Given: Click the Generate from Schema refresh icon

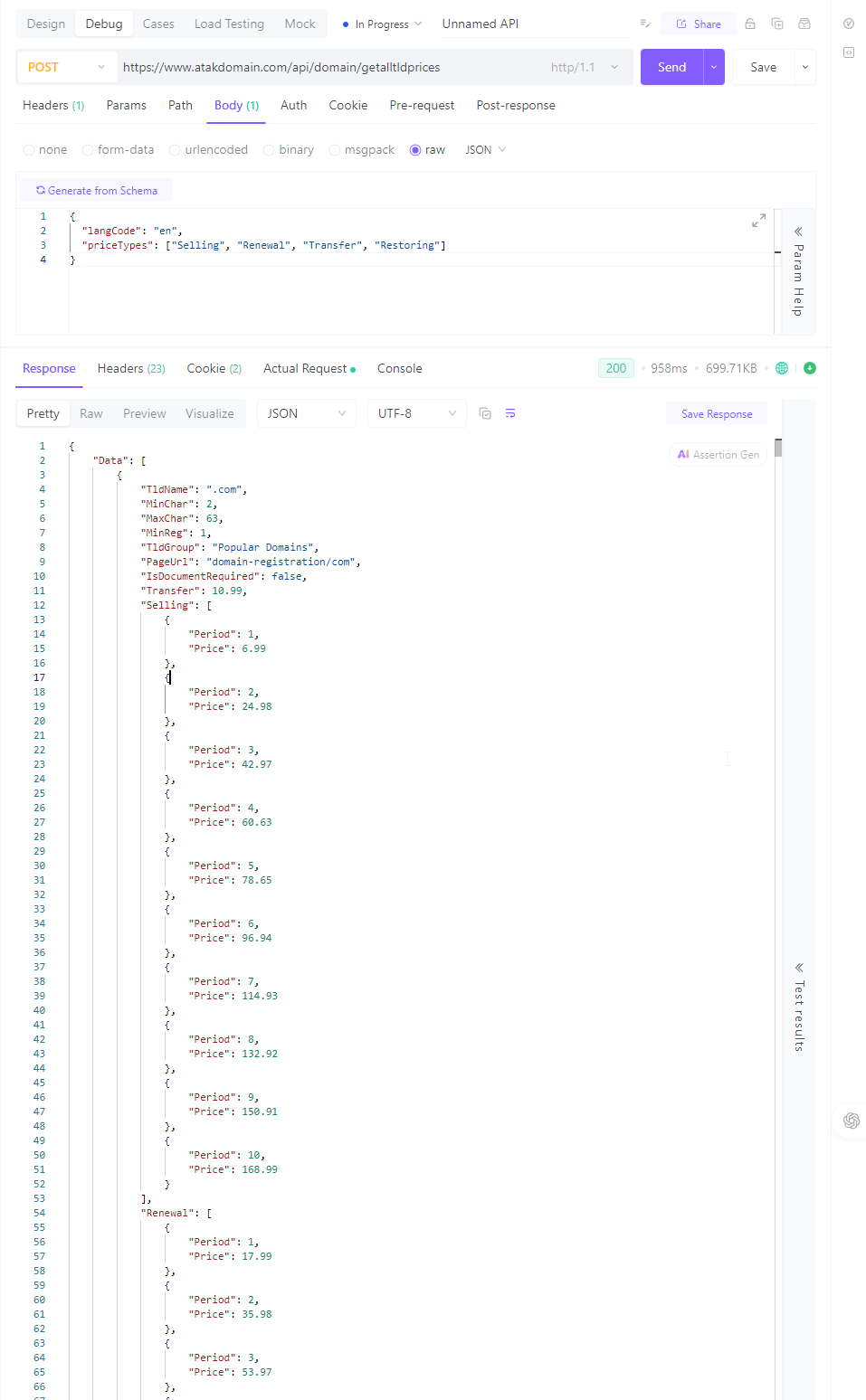Looking at the screenshot, I should tap(41, 190).
